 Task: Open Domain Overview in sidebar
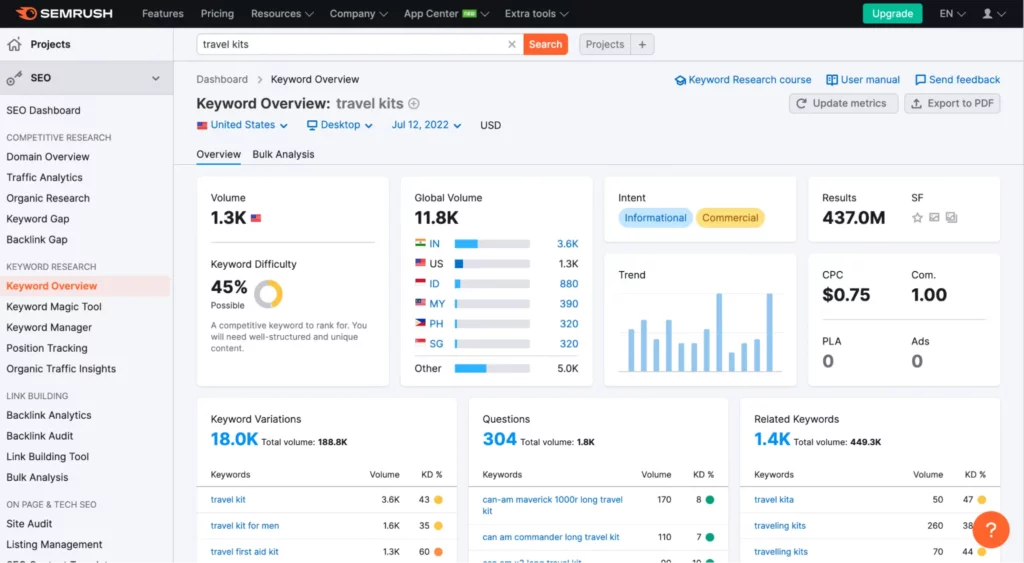(48, 157)
